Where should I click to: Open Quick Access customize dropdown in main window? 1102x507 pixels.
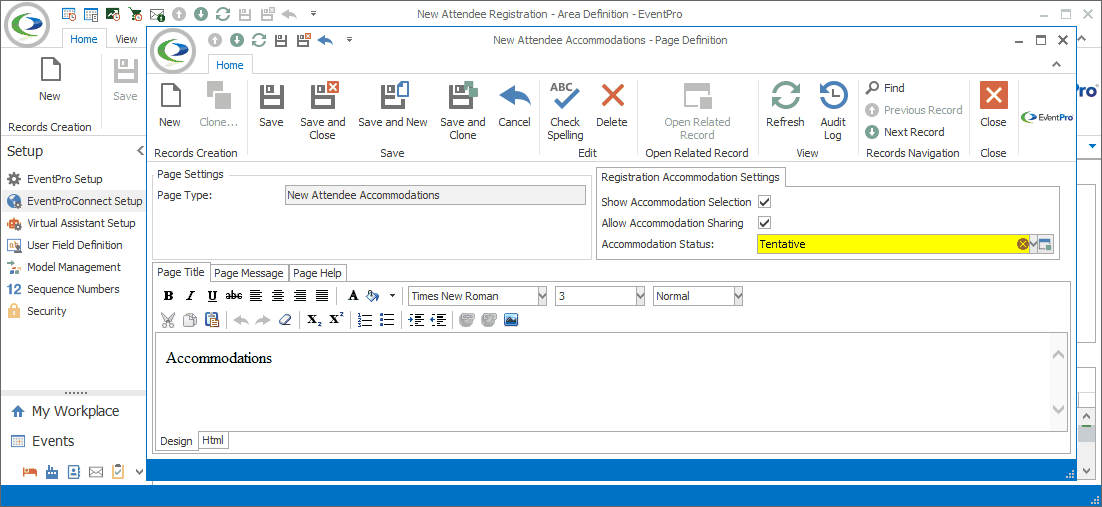313,13
